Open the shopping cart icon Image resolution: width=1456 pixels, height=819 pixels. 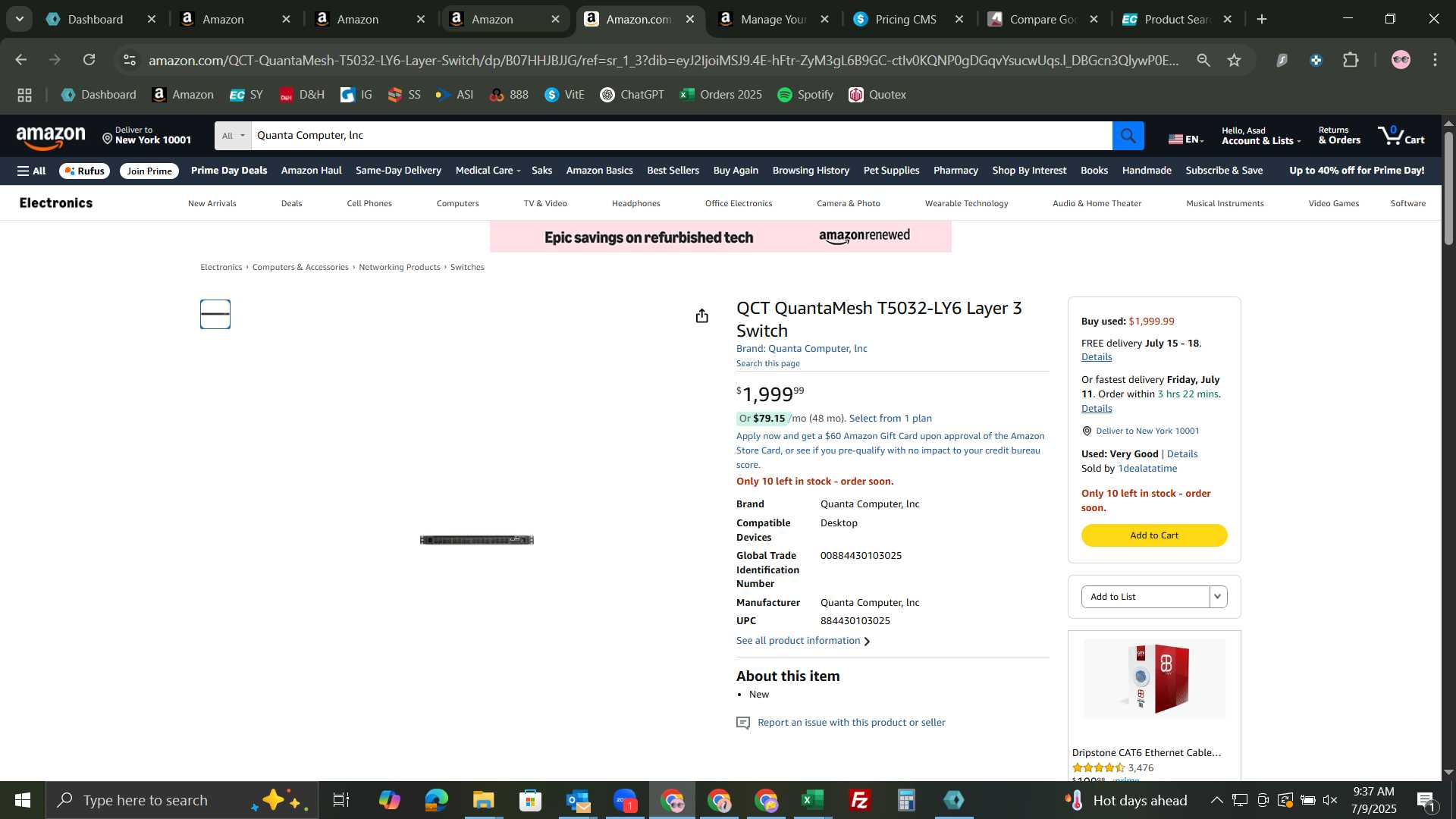pos(1401,136)
